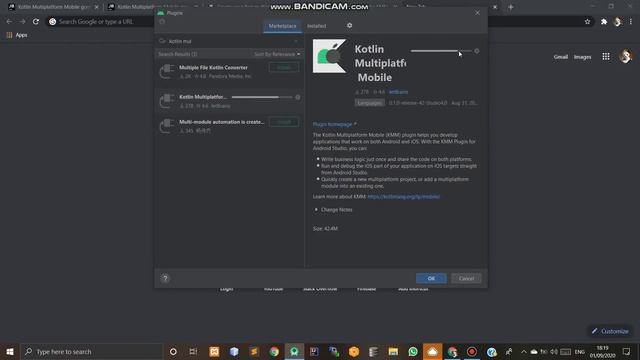Click Cancel in the Plugins dialog

(x=466, y=278)
